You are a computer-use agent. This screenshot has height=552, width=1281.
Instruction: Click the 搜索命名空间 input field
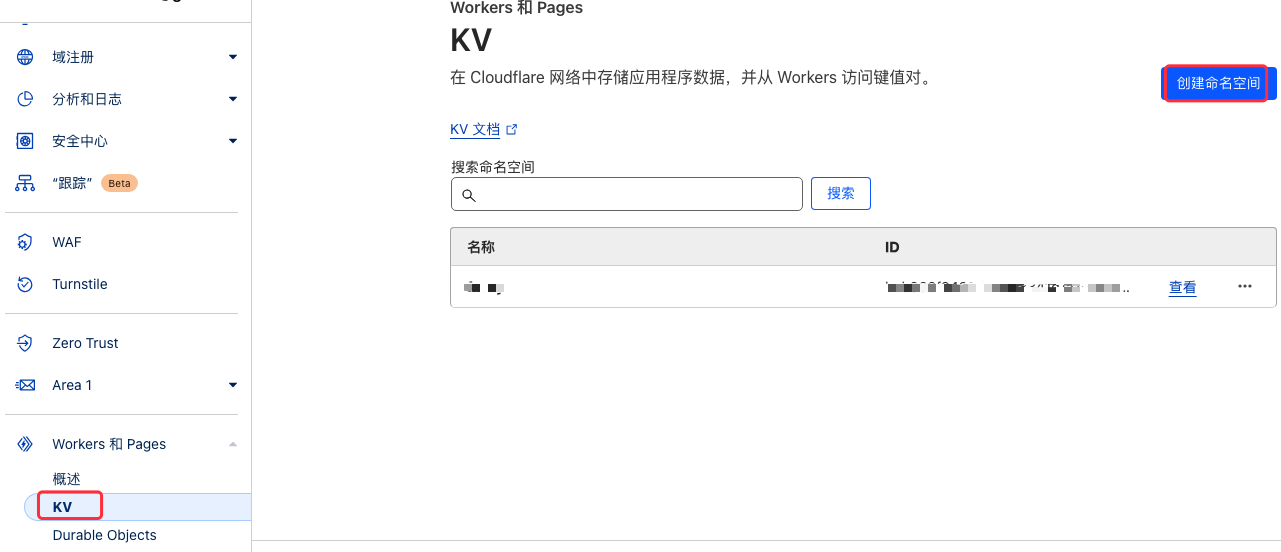pyautogui.click(x=627, y=194)
